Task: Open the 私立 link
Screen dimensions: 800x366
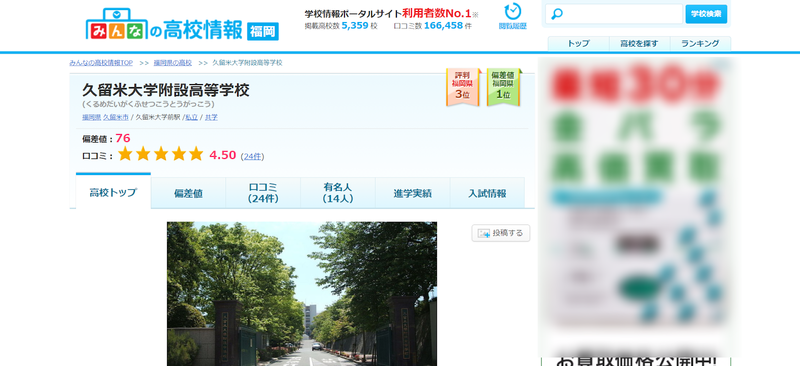Action: 191,117
